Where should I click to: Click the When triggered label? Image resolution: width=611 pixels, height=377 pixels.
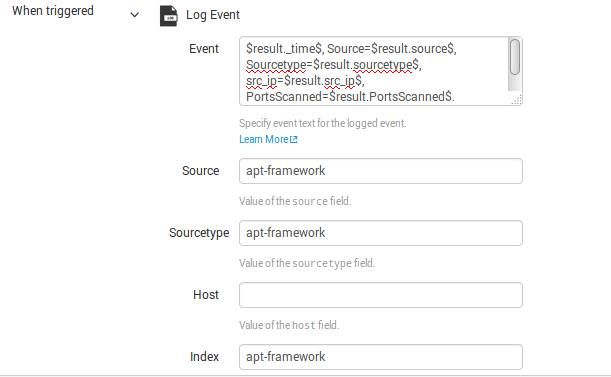(x=53, y=11)
